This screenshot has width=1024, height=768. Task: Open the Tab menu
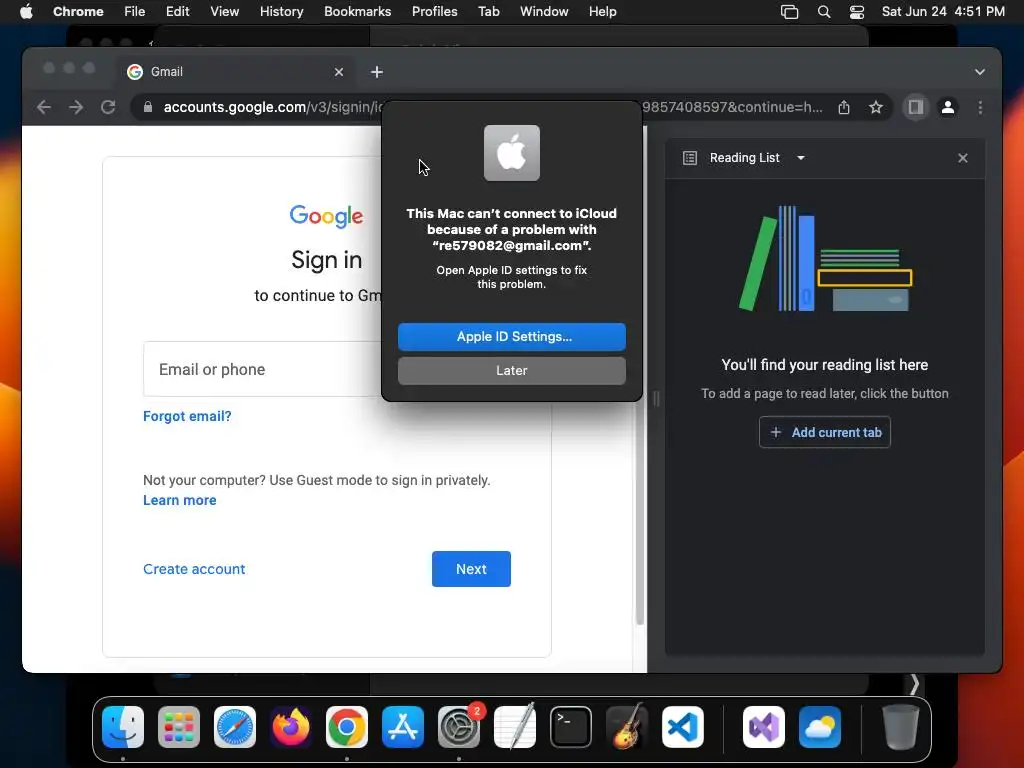pos(488,12)
